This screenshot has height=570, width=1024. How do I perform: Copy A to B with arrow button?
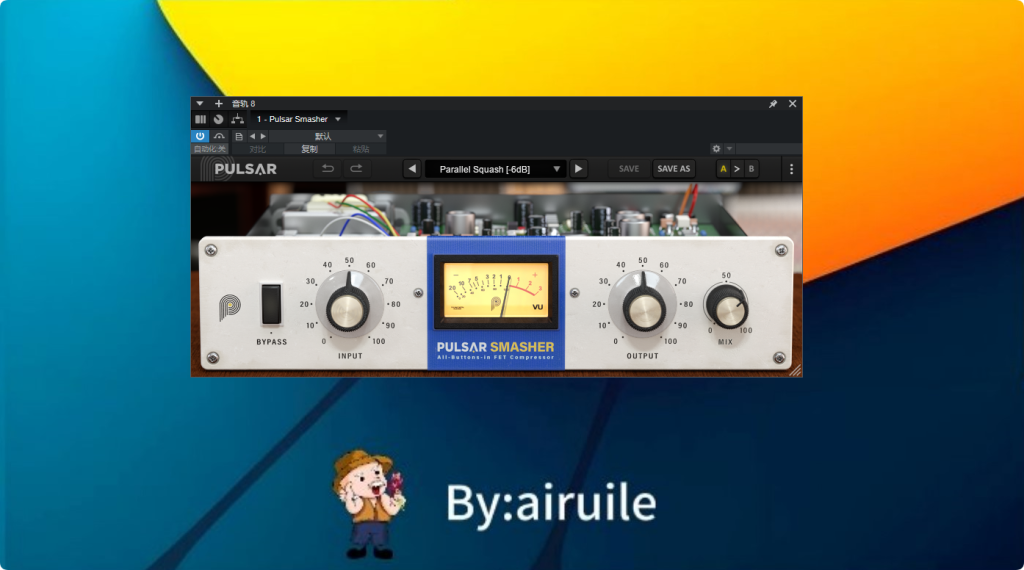737,169
